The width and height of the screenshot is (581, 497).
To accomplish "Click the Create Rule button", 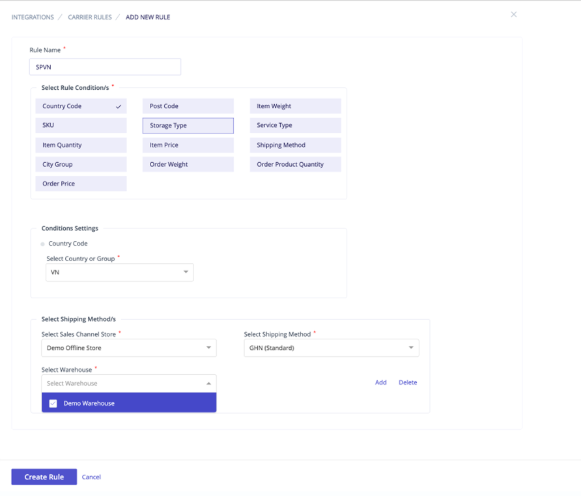I will click(44, 477).
